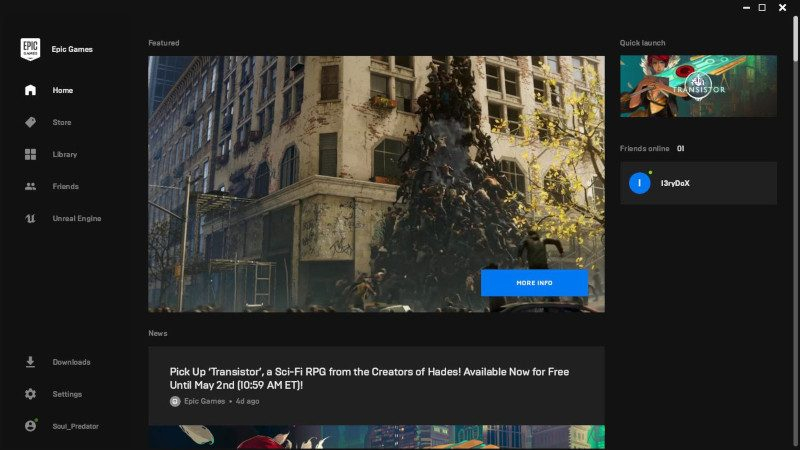Click the featured zombie game banner image
The width and height of the screenshot is (800, 450).
pos(377,184)
